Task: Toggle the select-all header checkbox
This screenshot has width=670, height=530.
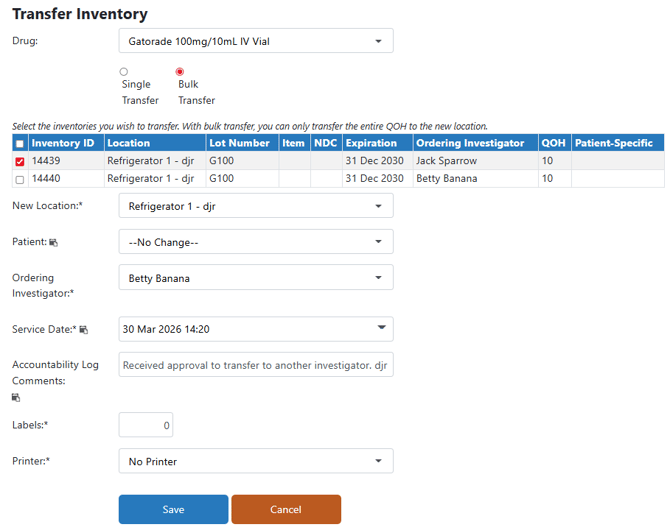Action: point(20,144)
